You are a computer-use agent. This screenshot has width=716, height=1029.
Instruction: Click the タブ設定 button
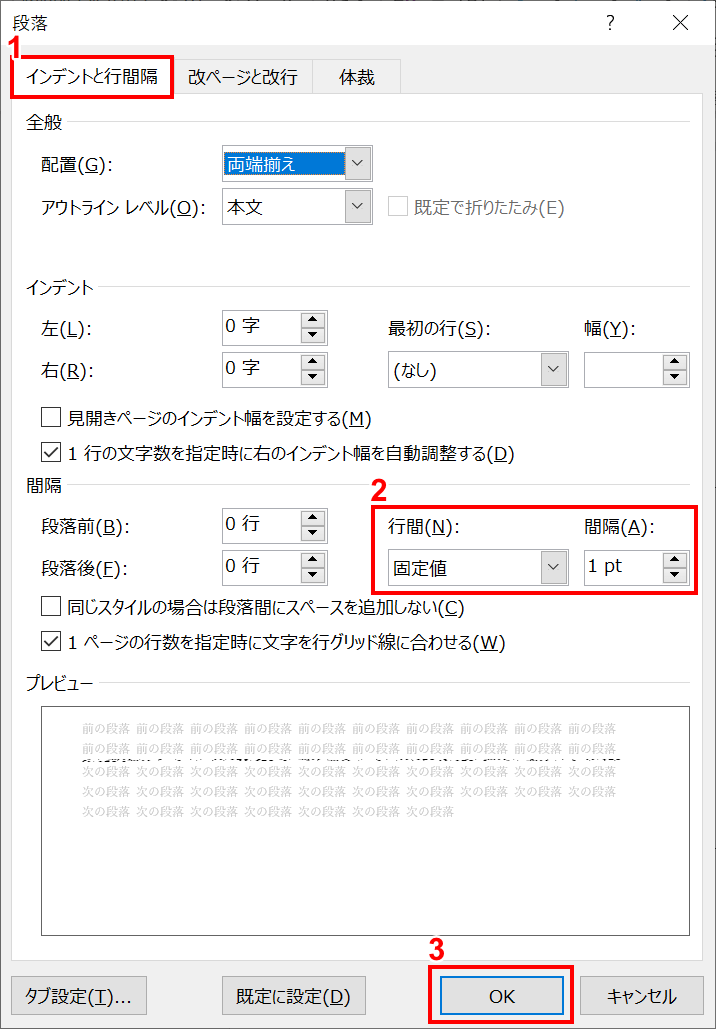79,996
